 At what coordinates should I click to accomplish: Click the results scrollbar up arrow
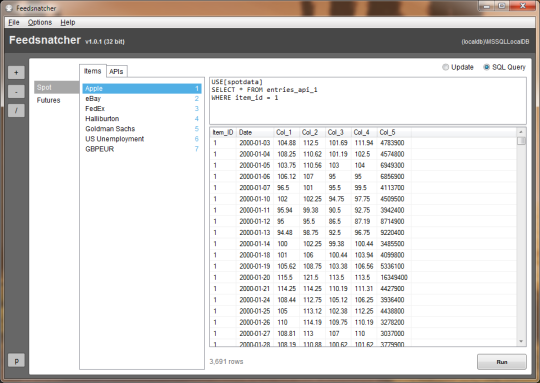pyautogui.click(x=521, y=132)
